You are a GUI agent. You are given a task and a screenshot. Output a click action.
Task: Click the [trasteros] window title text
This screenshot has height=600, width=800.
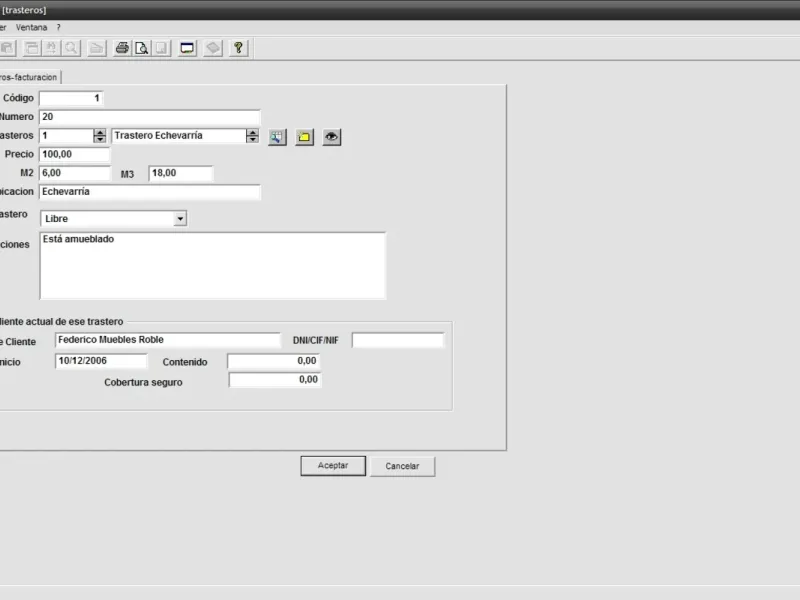pyautogui.click(x=24, y=10)
